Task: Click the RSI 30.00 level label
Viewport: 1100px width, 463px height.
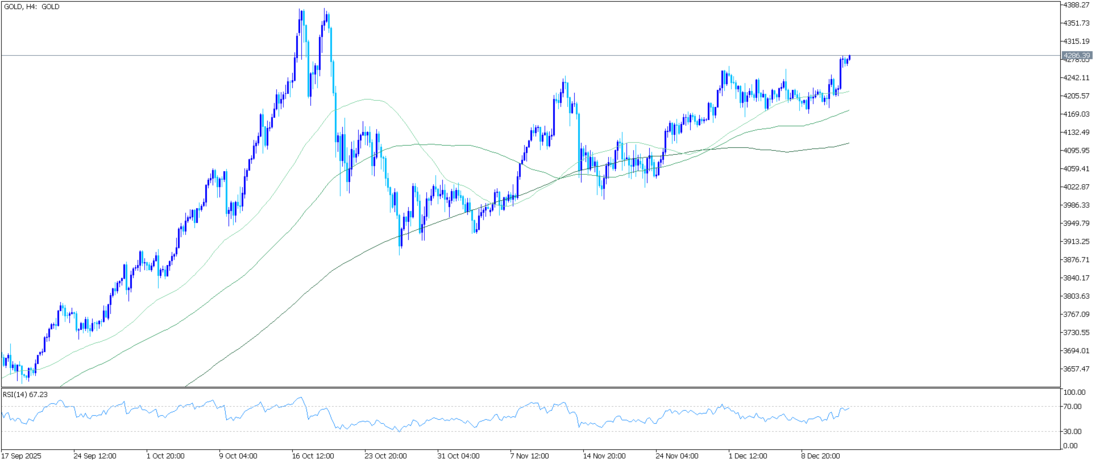Action: 1072,431
